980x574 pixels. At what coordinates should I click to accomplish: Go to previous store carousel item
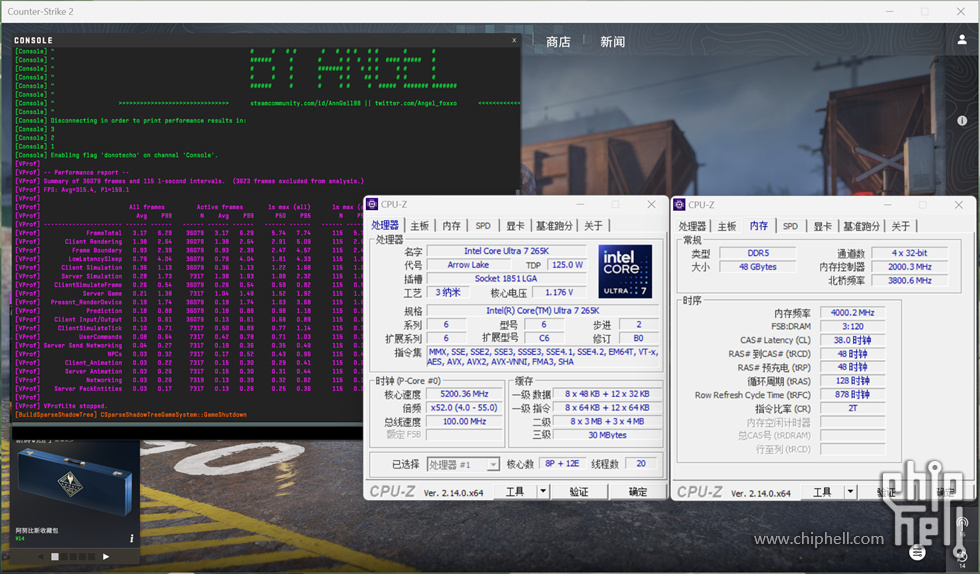pos(40,556)
